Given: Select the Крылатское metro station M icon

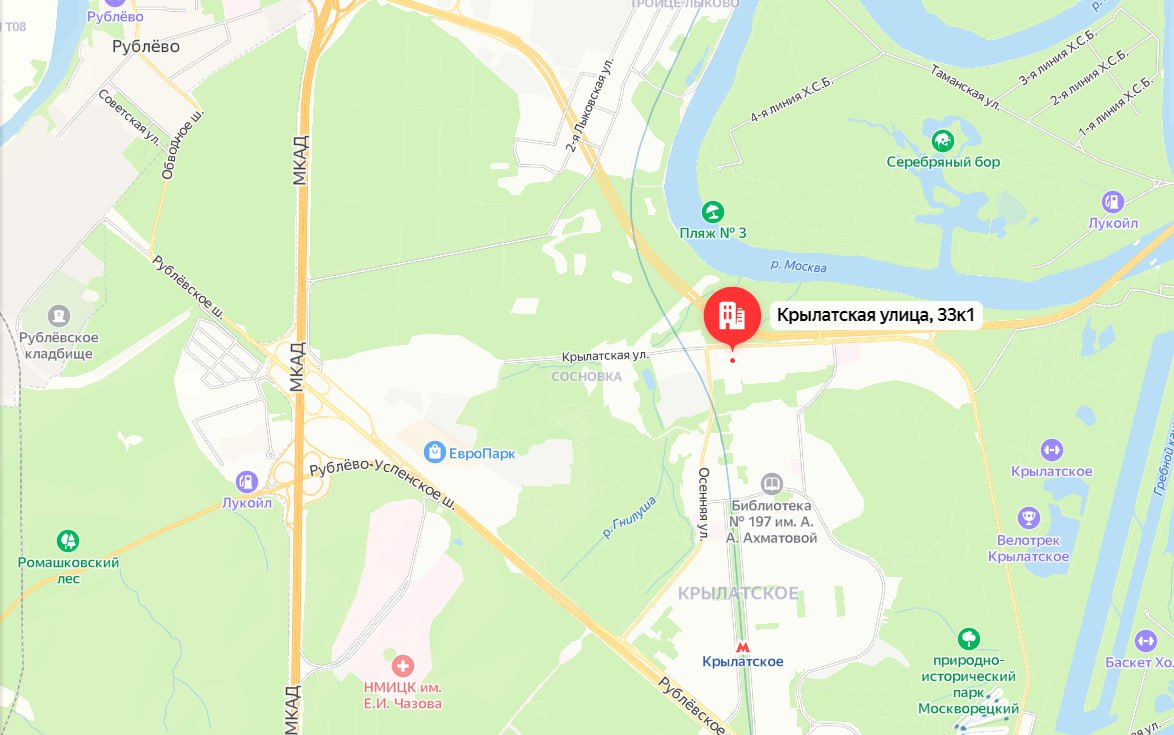Looking at the screenshot, I should 743,647.
